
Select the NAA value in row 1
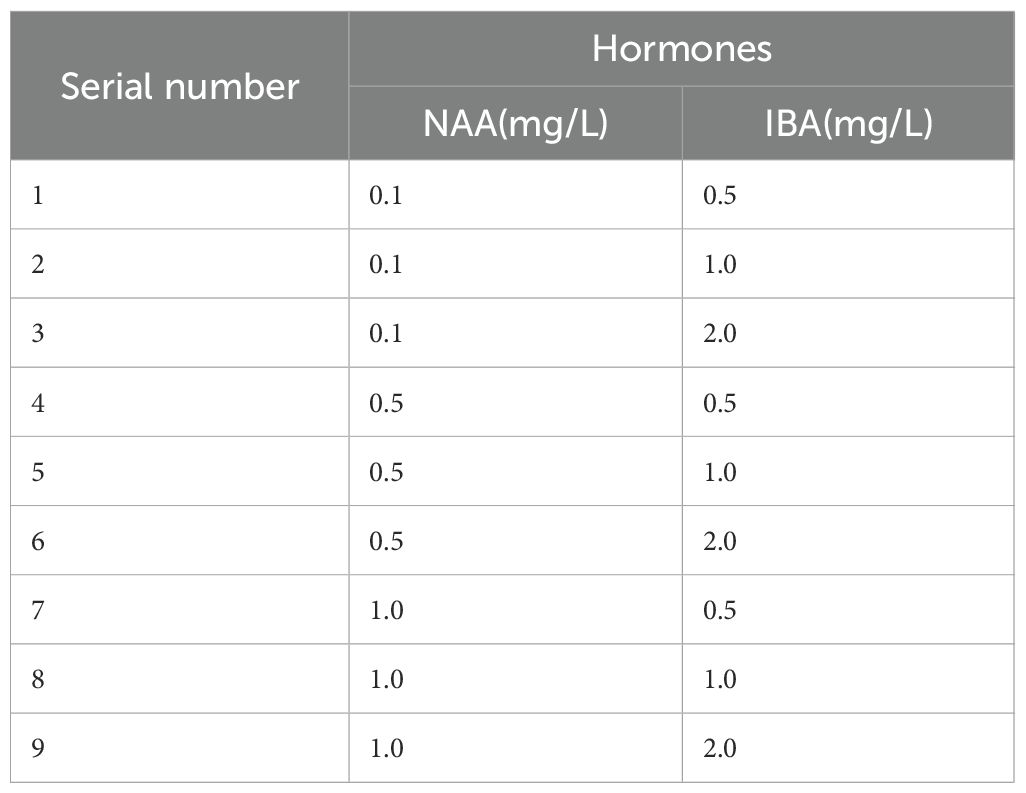click(386, 195)
